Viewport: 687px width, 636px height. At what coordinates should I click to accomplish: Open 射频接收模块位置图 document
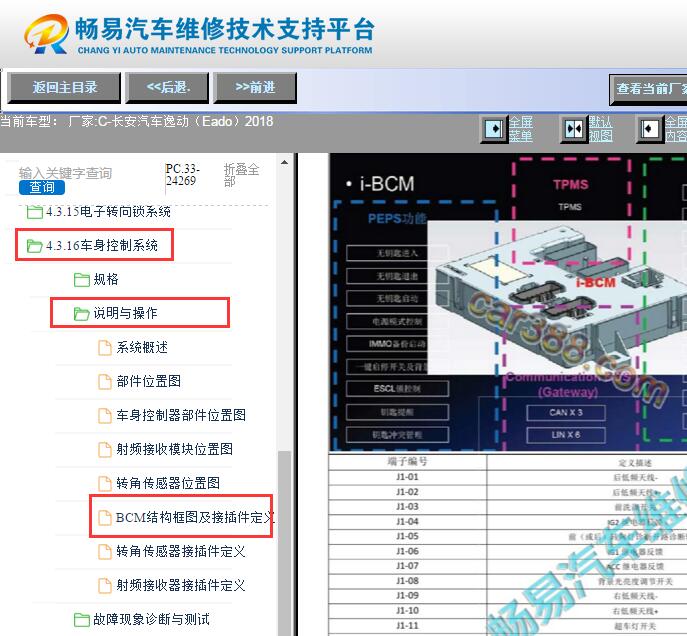click(x=174, y=449)
